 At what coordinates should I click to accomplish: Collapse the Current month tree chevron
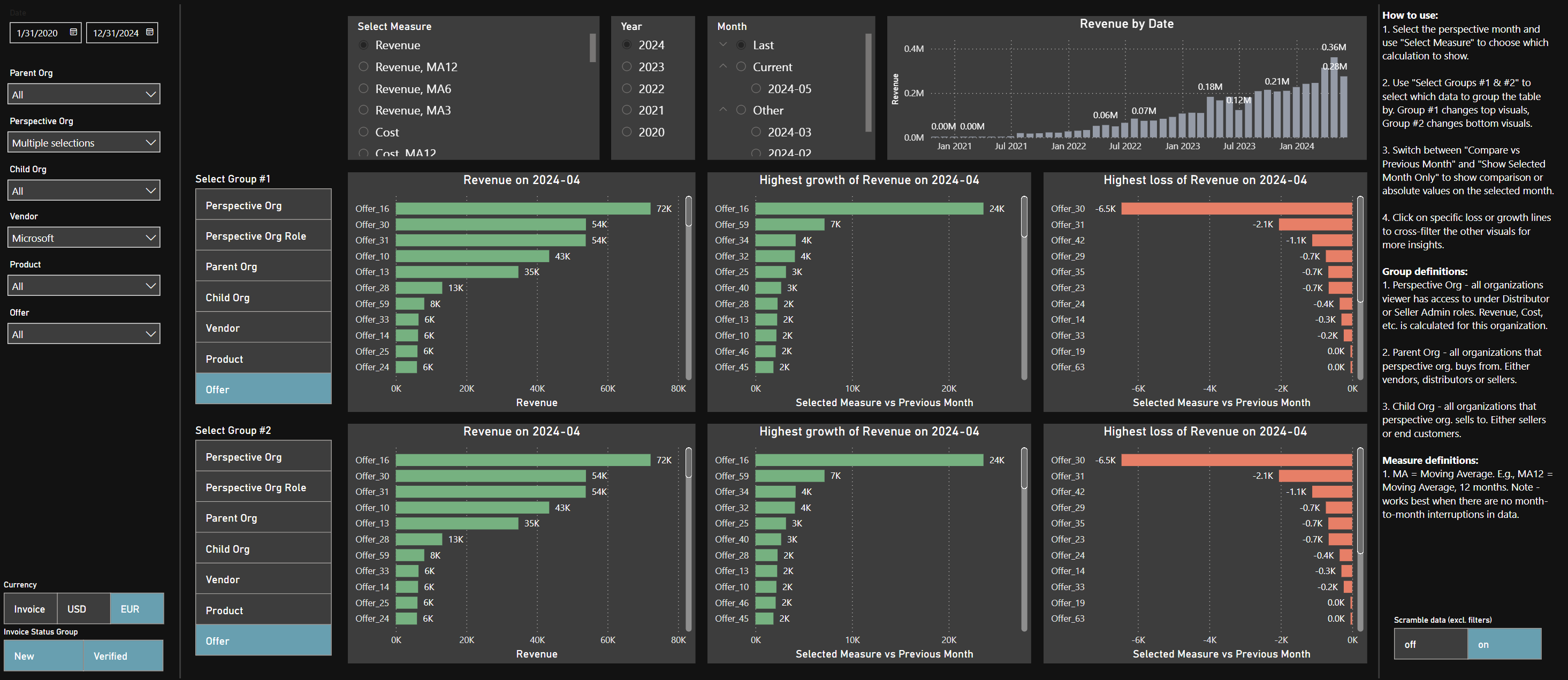click(723, 66)
